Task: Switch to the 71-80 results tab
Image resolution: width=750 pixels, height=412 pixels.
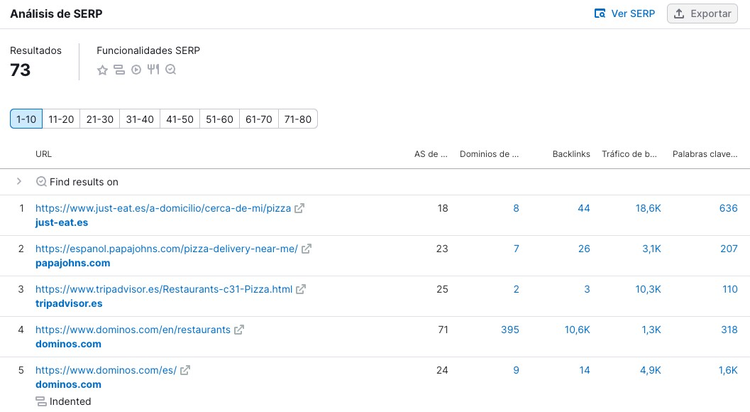Action: [x=298, y=119]
